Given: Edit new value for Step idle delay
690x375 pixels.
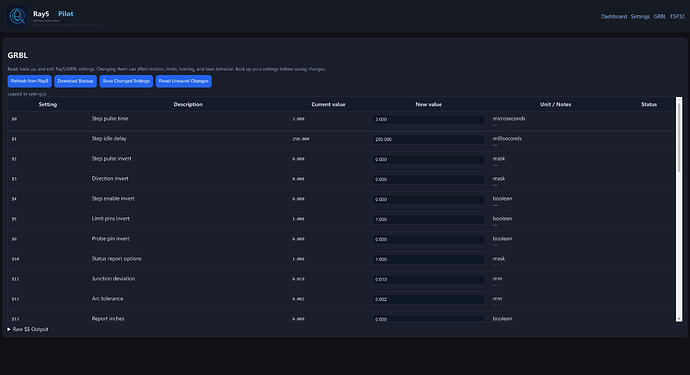Looking at the screenshot, I should tap(428, 139).
